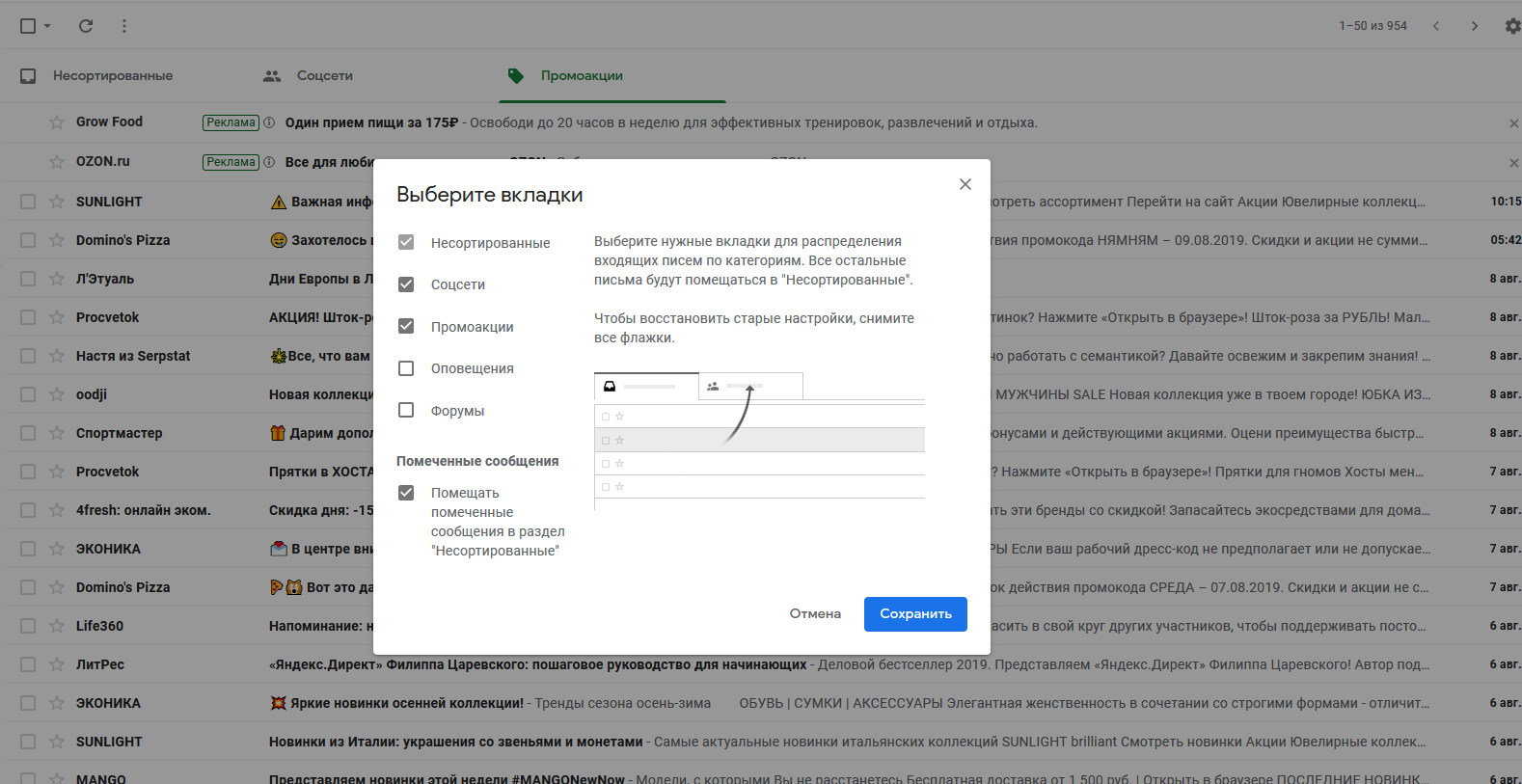
Task: Star the SUNLIGHT email at top
Action: [57, 202]
